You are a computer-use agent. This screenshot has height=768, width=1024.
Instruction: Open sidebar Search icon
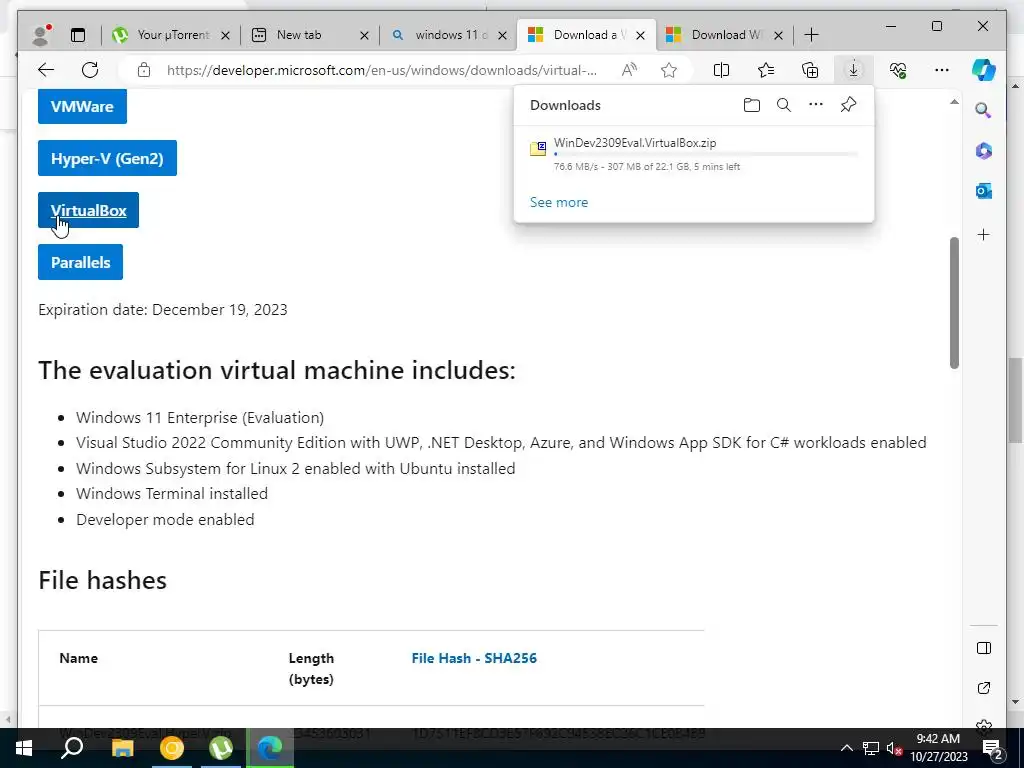click(x=984, y=110)
